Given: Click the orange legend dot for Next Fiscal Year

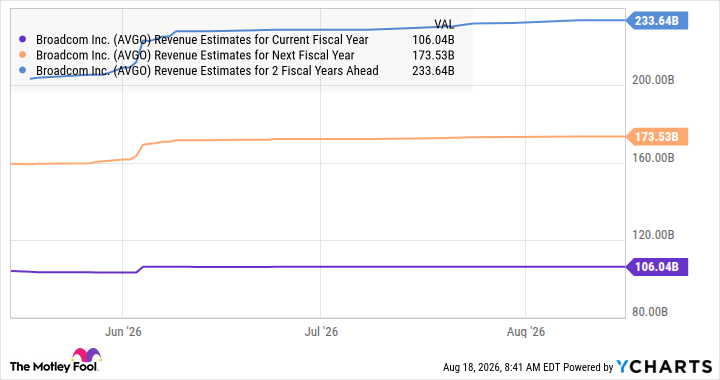Looking at the screenshot, I should [22, 55].
